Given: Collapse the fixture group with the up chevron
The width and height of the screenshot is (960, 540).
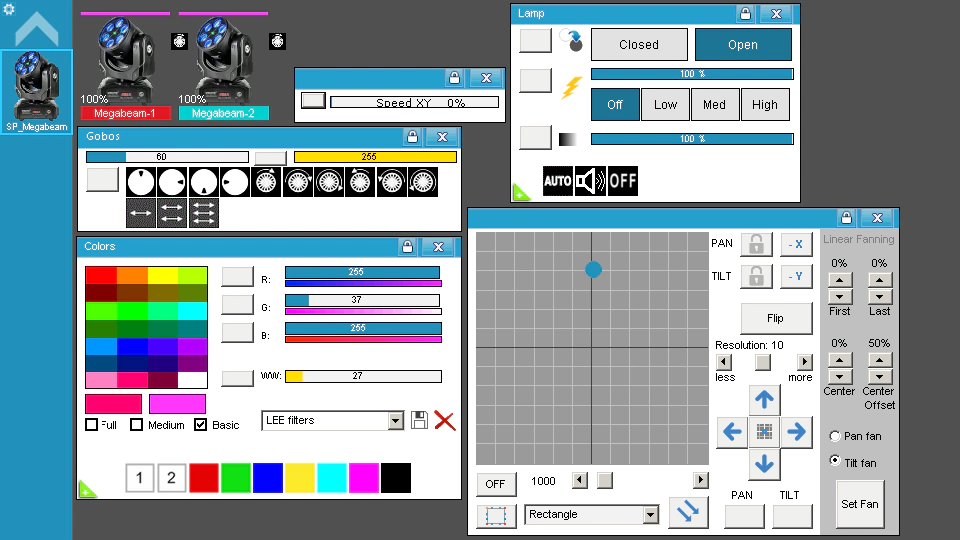Looking at the screenshot, I should 37,28.
